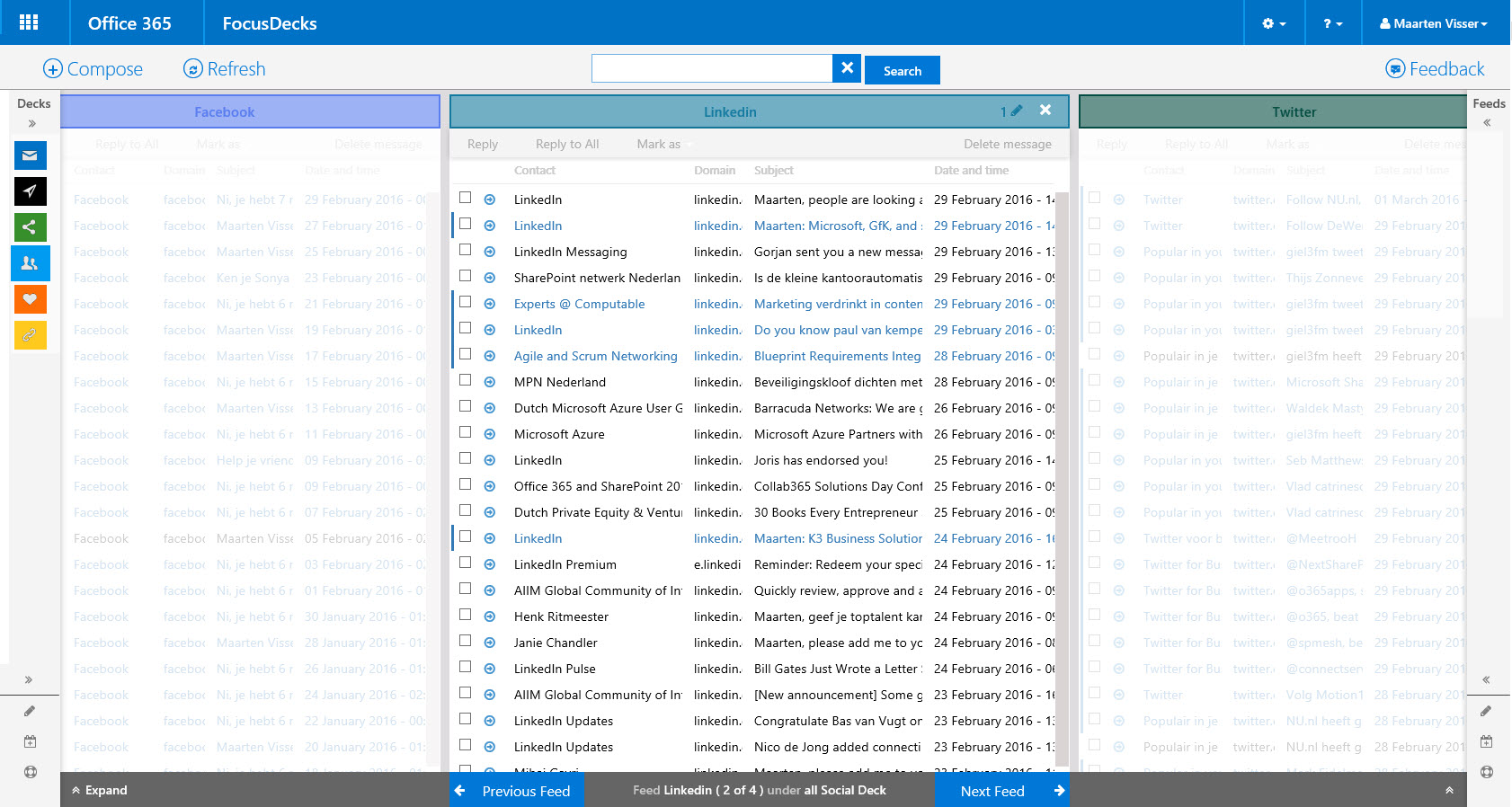Tick checkbox for Agile and Scrum Networking row
Image resolution: width=1512 pixels, height=807 pixels.
(x=465, y=354)
